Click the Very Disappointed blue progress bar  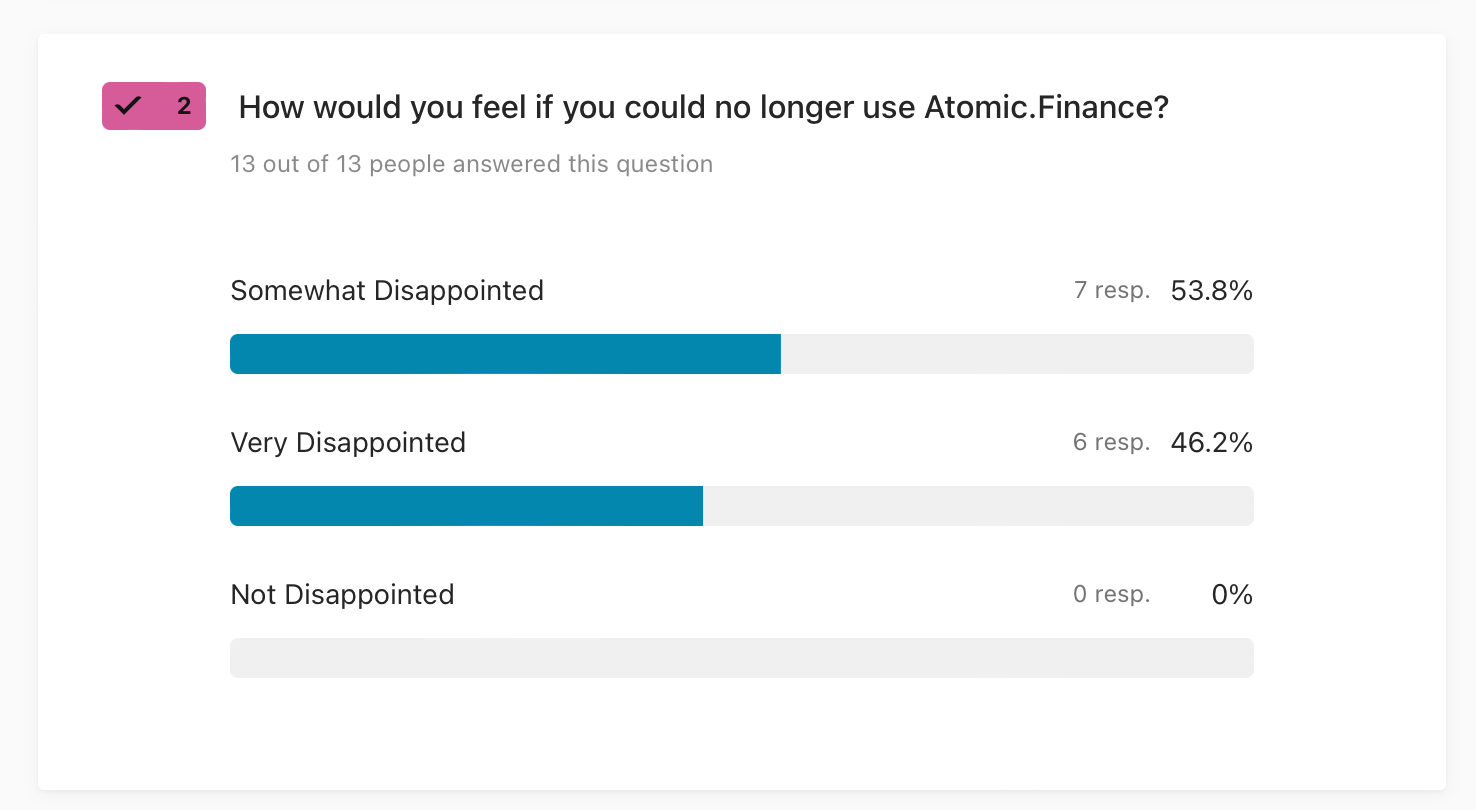pyautogui.click(x=466, y=506)
